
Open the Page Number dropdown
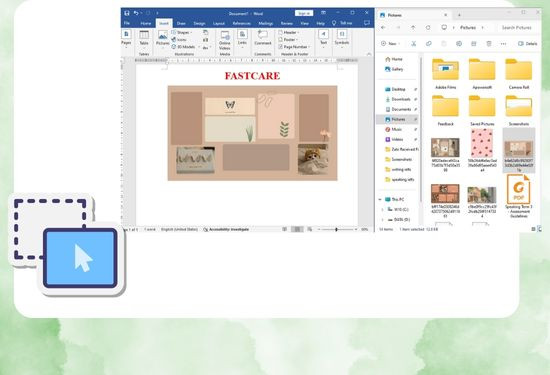[x=294, y=47]
